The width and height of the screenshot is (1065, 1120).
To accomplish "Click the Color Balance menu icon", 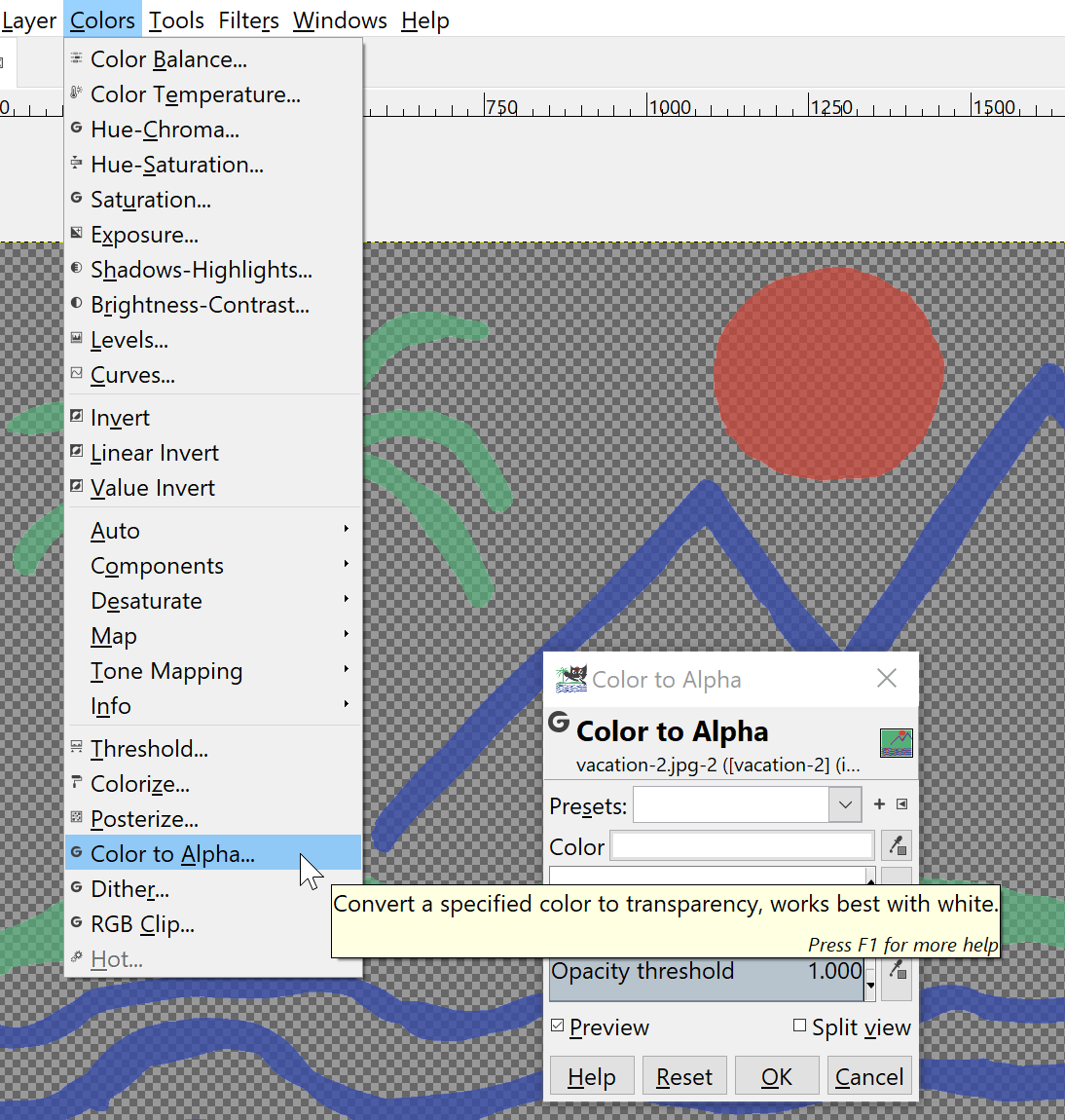I will 77,58.
